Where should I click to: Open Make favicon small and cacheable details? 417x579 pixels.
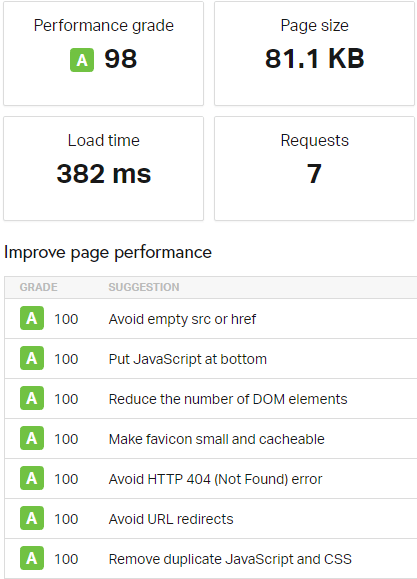(211, 438)
